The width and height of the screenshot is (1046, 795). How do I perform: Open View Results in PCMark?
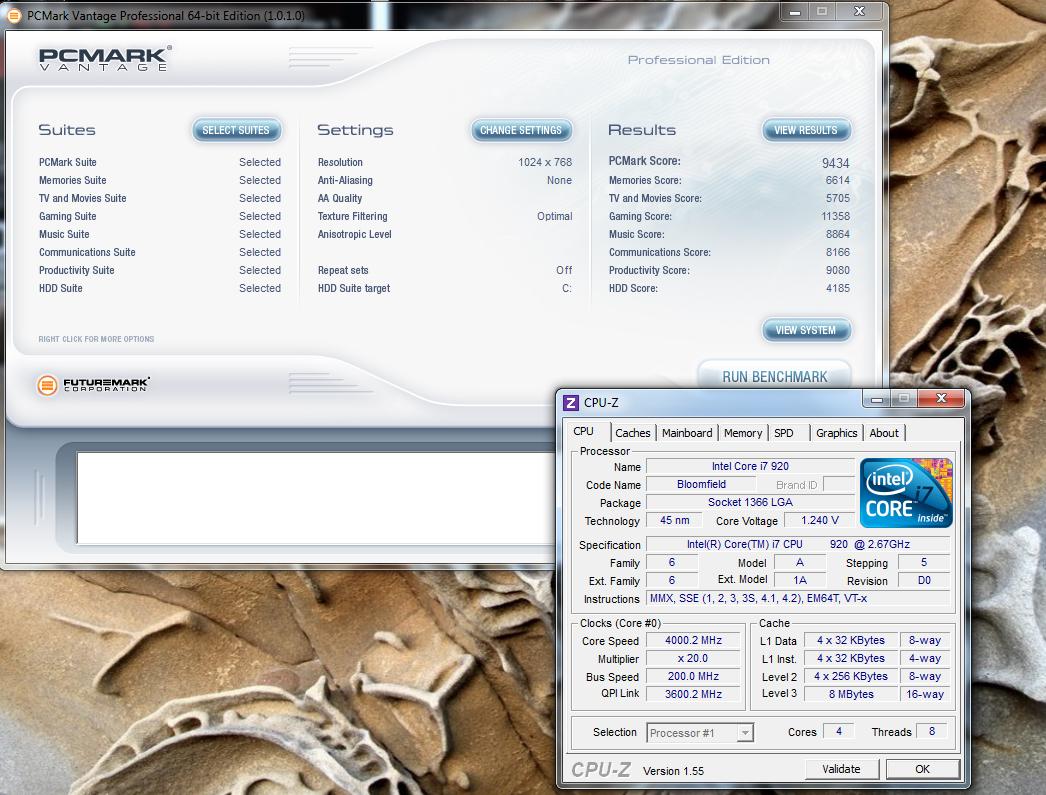coord(806,130)
